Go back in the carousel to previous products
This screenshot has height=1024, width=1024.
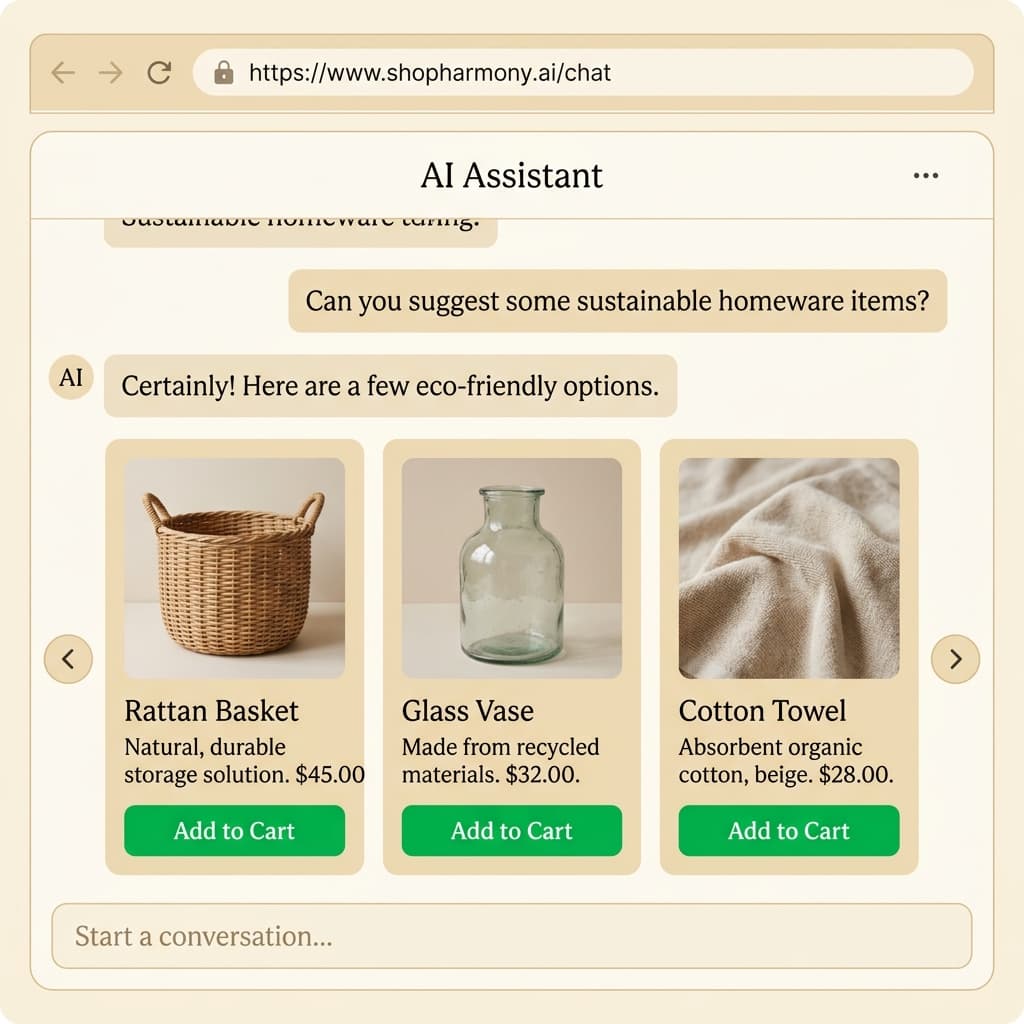68,658
